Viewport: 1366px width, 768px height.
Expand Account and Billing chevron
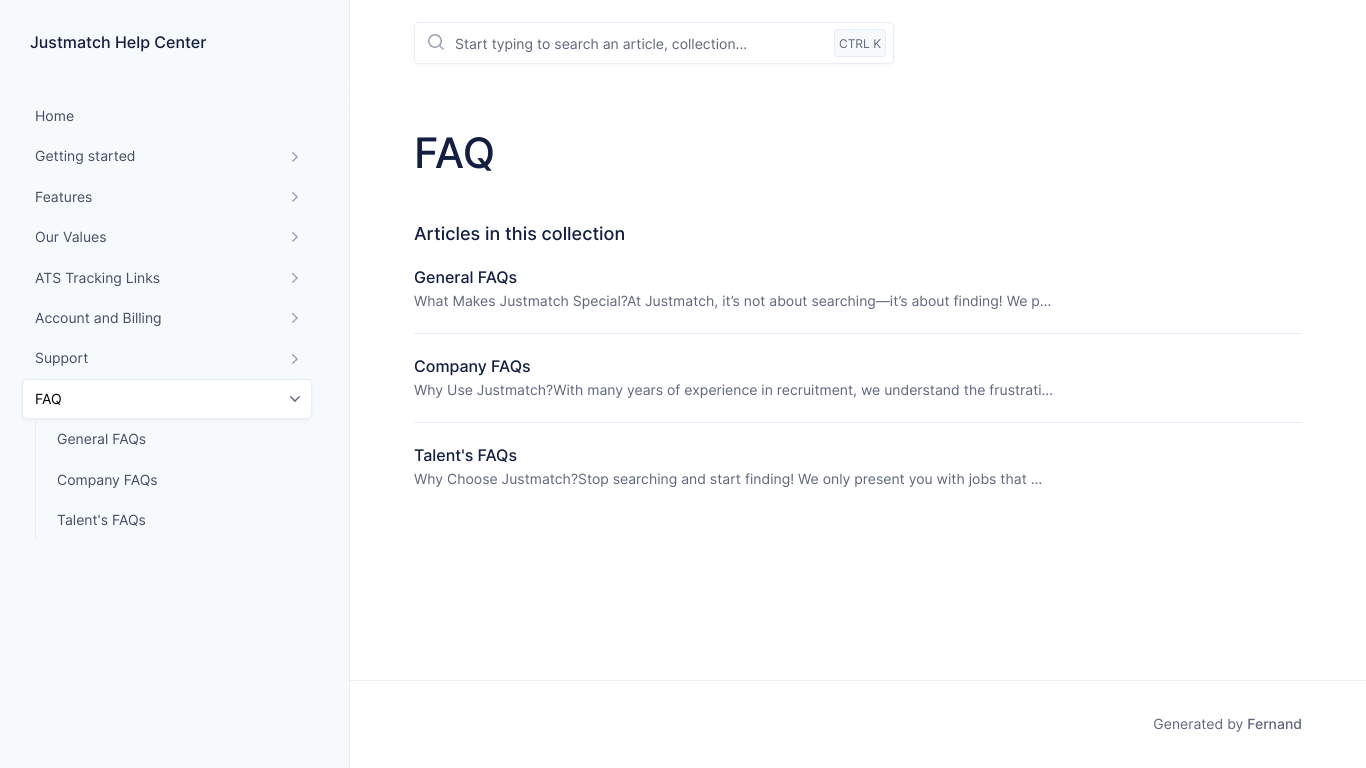click(295, 318)
